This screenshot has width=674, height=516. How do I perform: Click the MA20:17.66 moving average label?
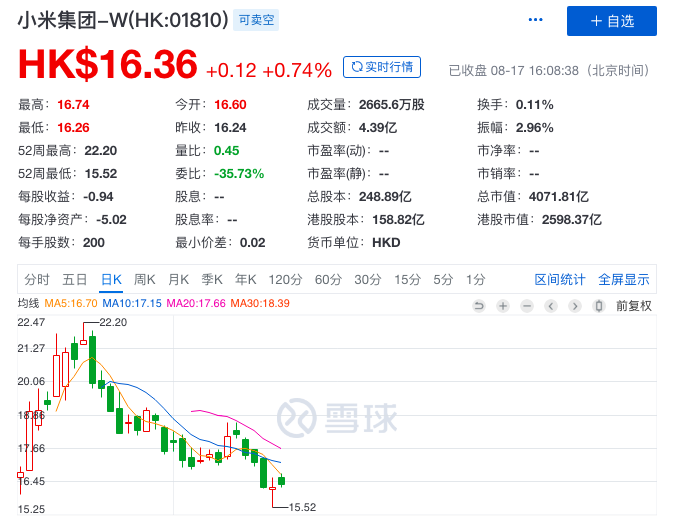(196, 304)
